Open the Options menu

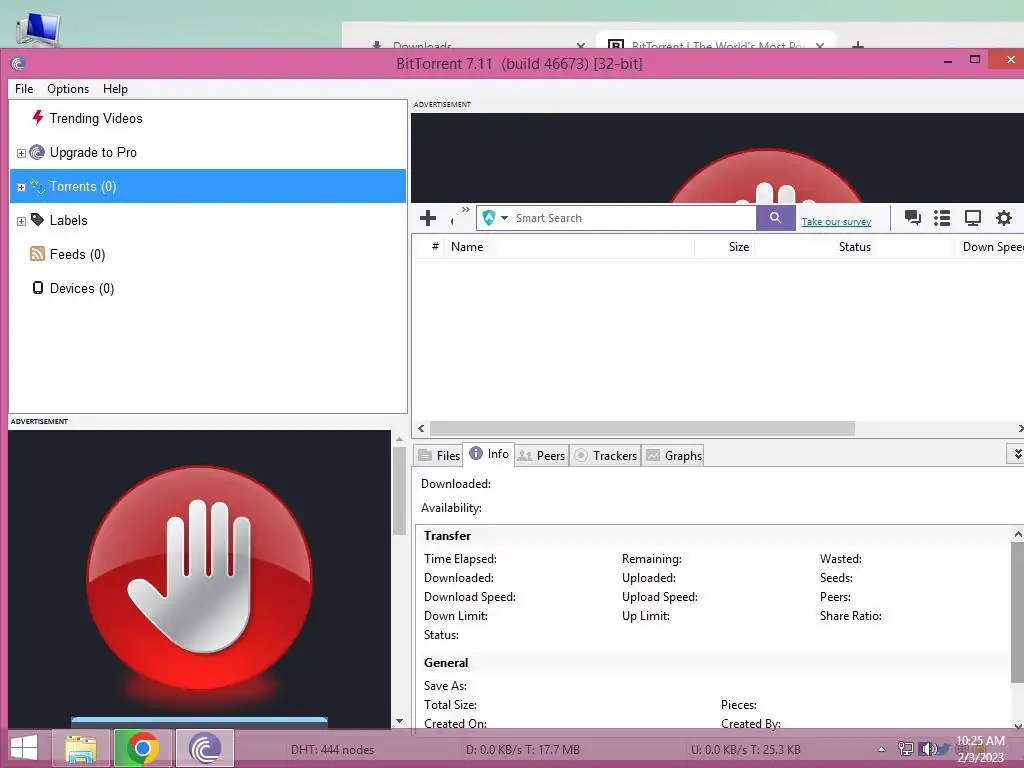pyautogui.click(x=68, y=89)
